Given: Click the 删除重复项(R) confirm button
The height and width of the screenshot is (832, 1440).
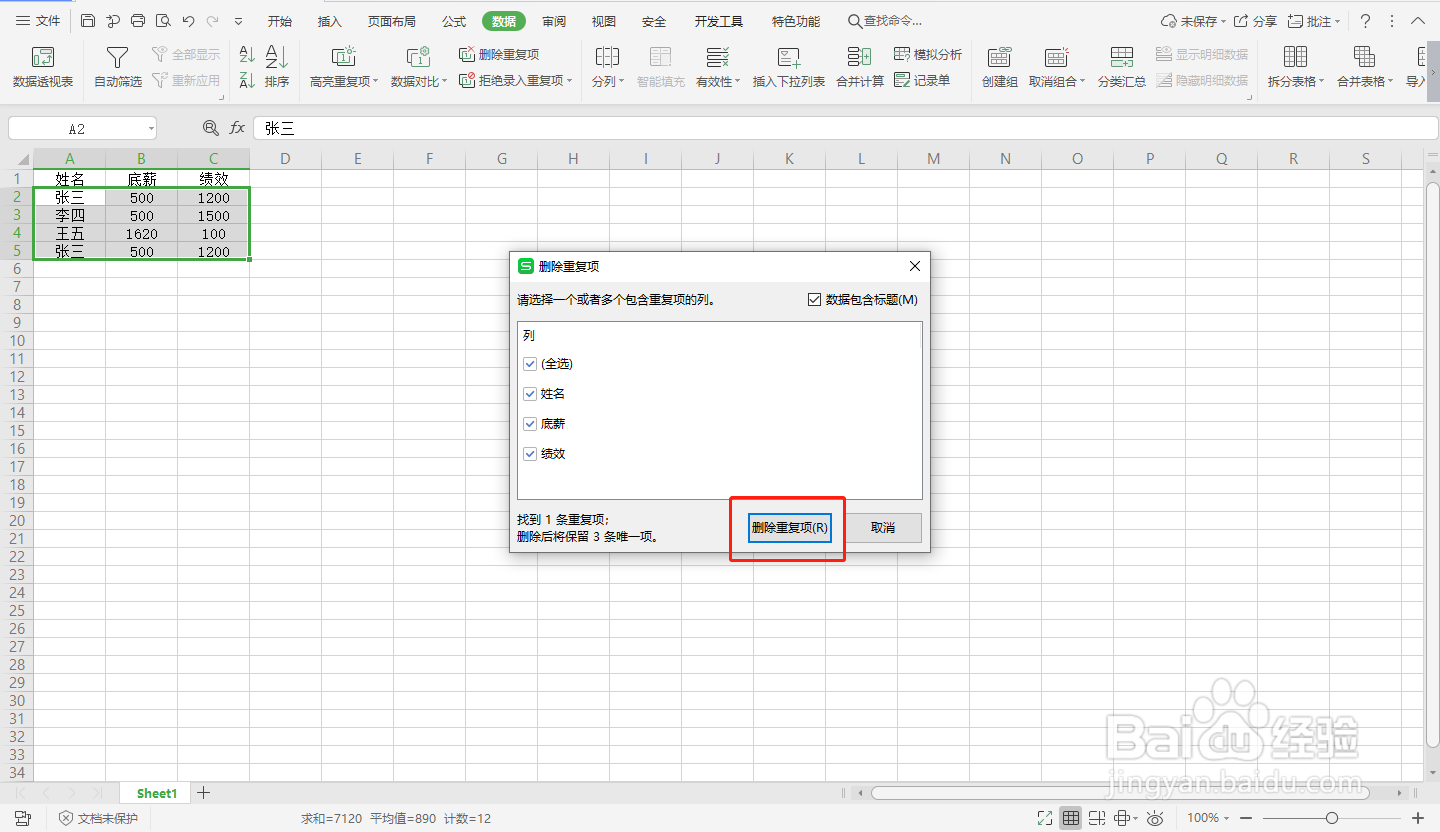Looking at the screenshot, I should tap(789, 527).
